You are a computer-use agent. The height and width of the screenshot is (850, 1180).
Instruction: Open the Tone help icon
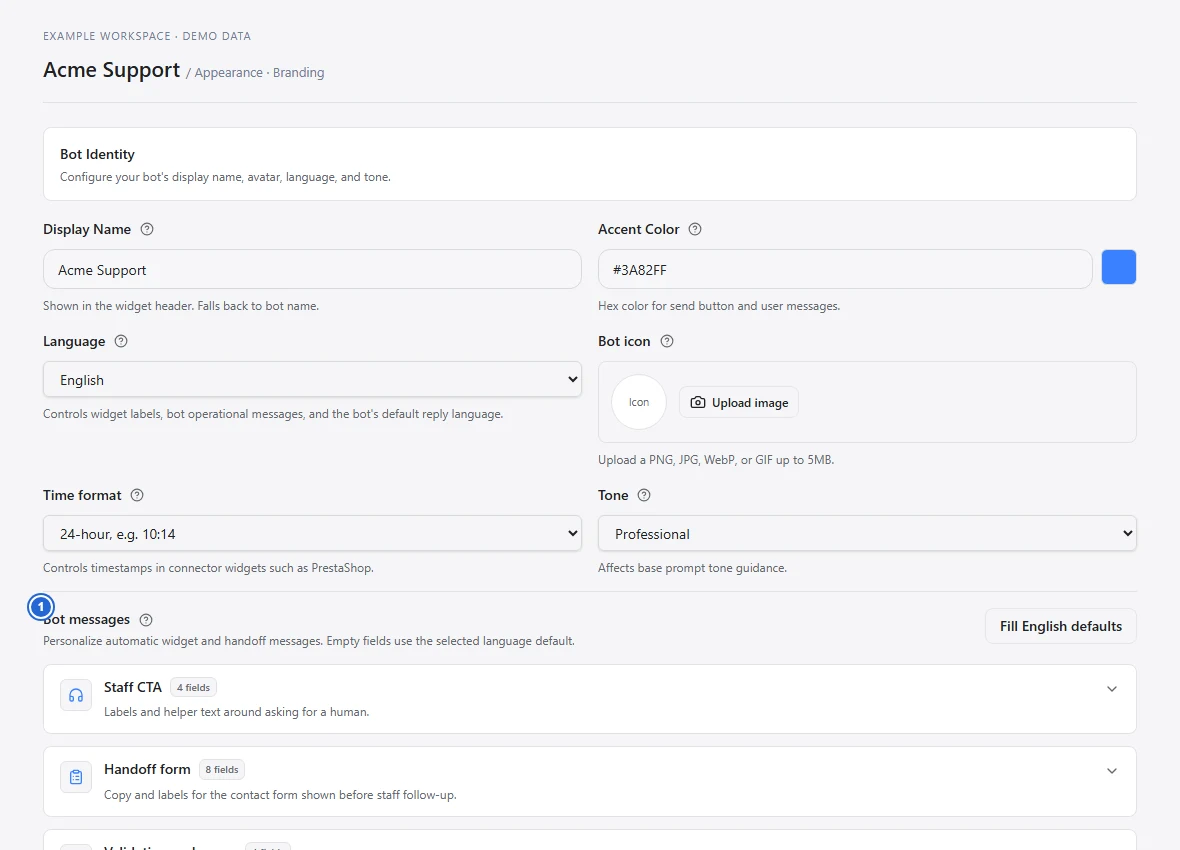point(644,495)
